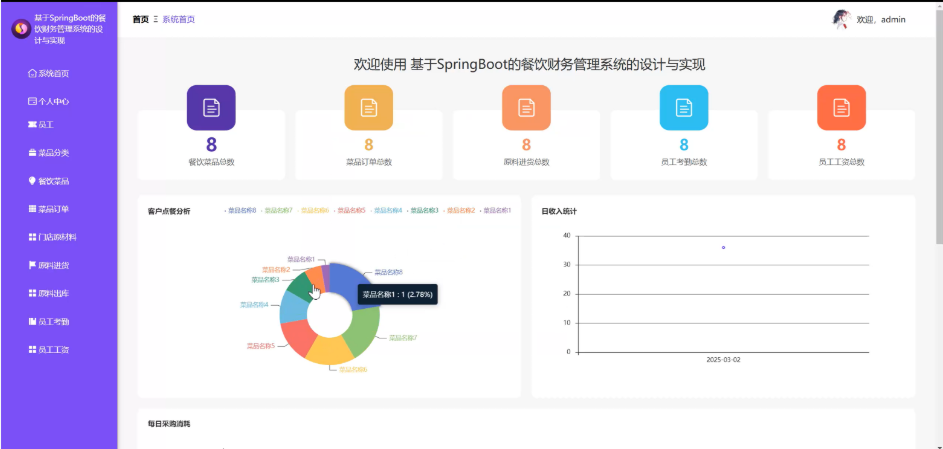The image size is (943, 449).
Task: Click the admin avatar picture
Action: coord(841,19)
